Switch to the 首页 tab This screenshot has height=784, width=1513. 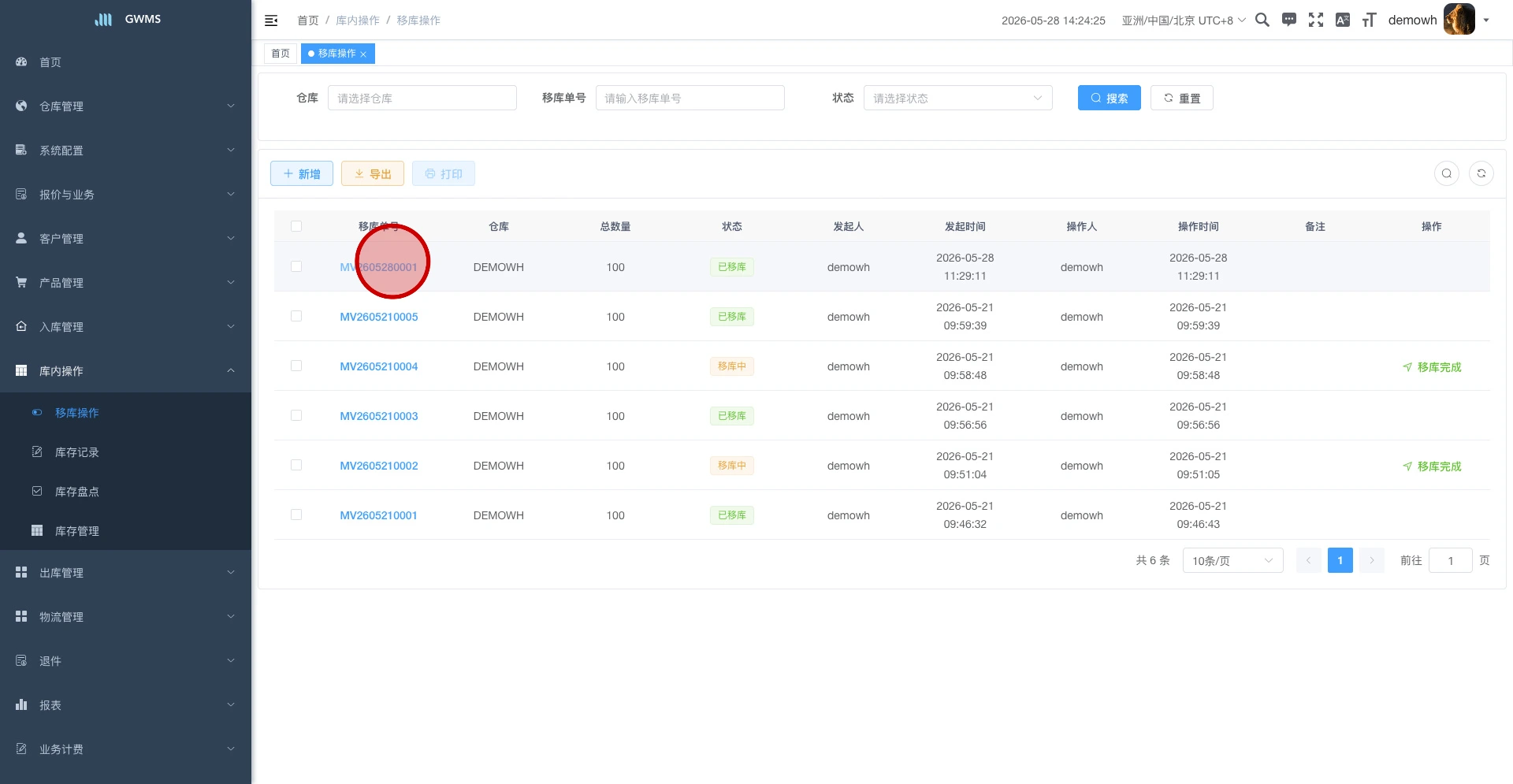(281, 54)
